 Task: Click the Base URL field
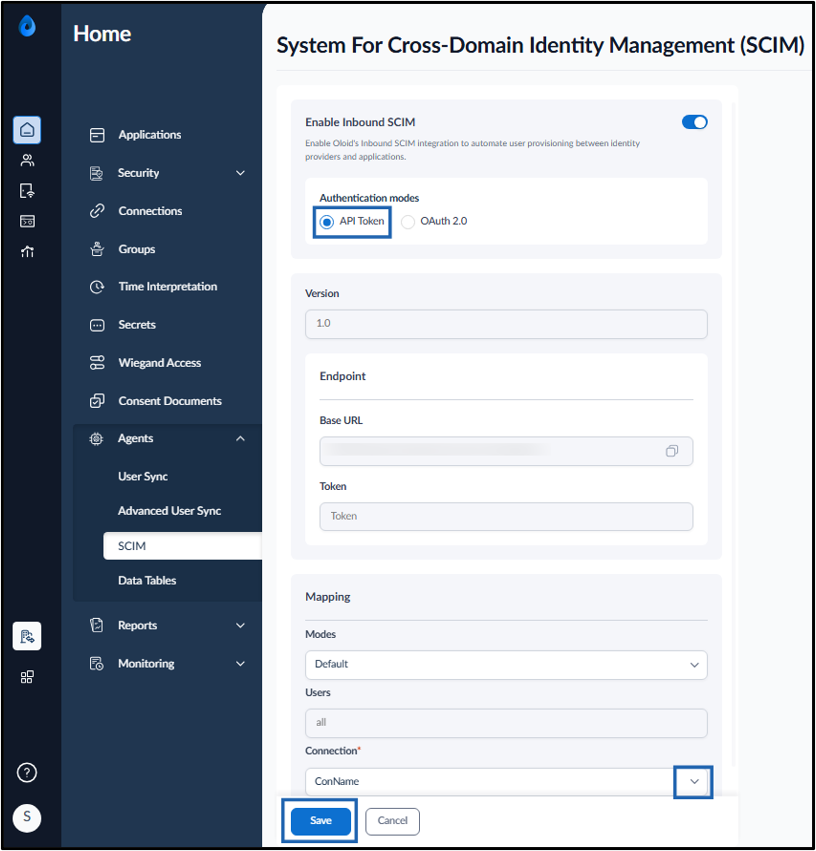pyautogui.click(x=506, y=451)
